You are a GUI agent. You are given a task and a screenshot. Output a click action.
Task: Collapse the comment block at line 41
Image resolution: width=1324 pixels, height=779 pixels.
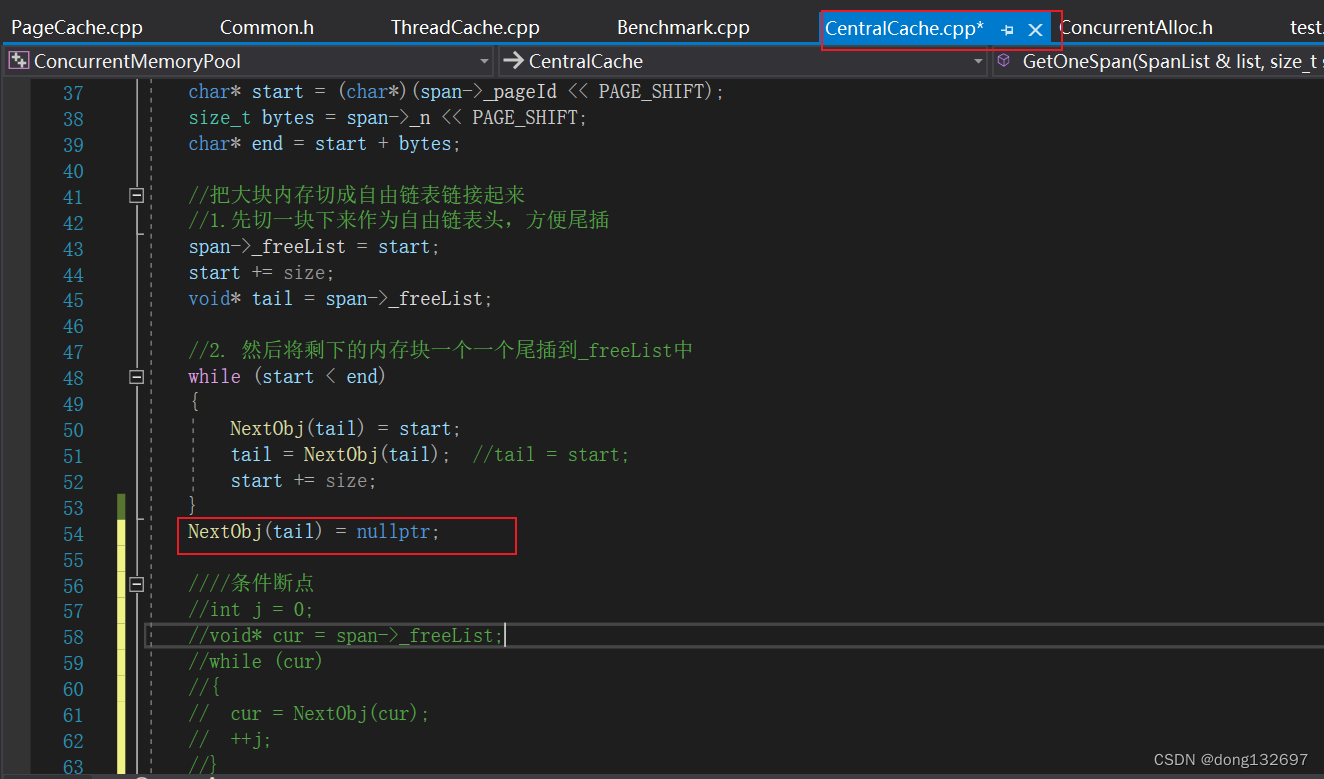pyautogui.click(x=136, y=196)
